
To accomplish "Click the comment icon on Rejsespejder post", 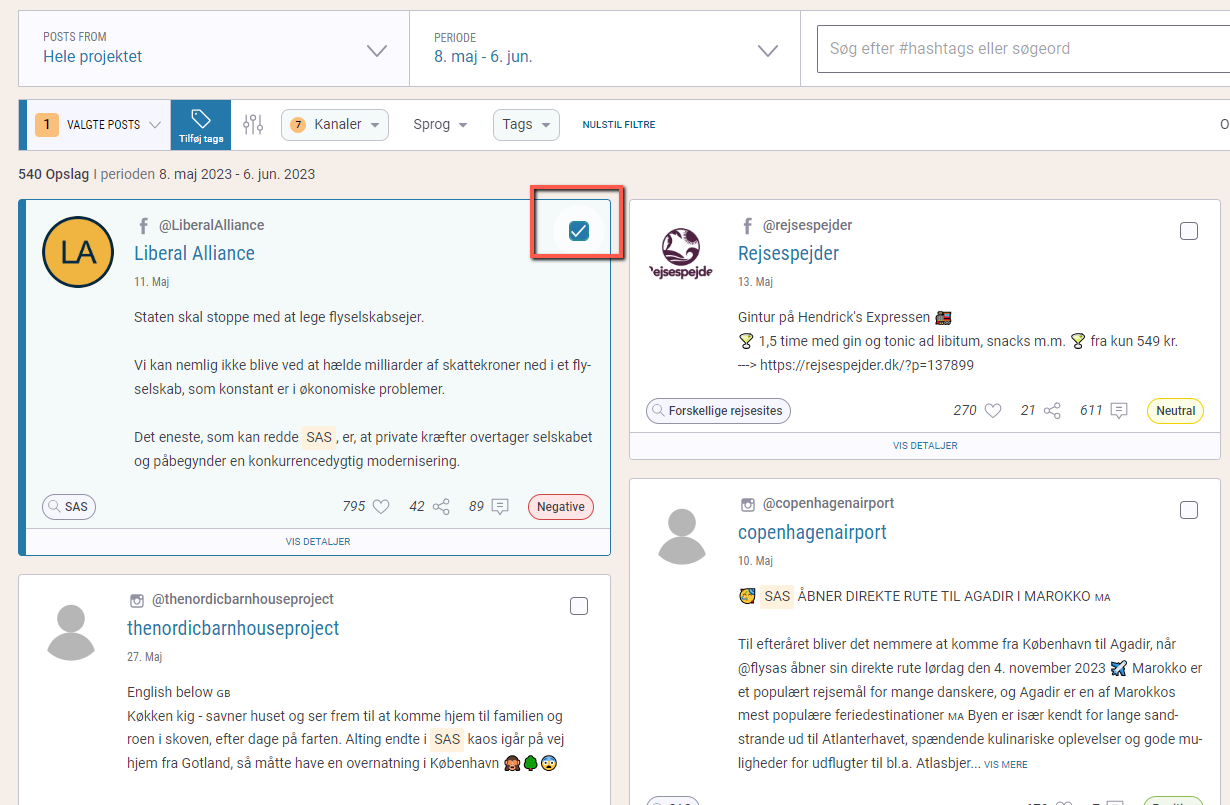I will click(x=1119, y=411).
